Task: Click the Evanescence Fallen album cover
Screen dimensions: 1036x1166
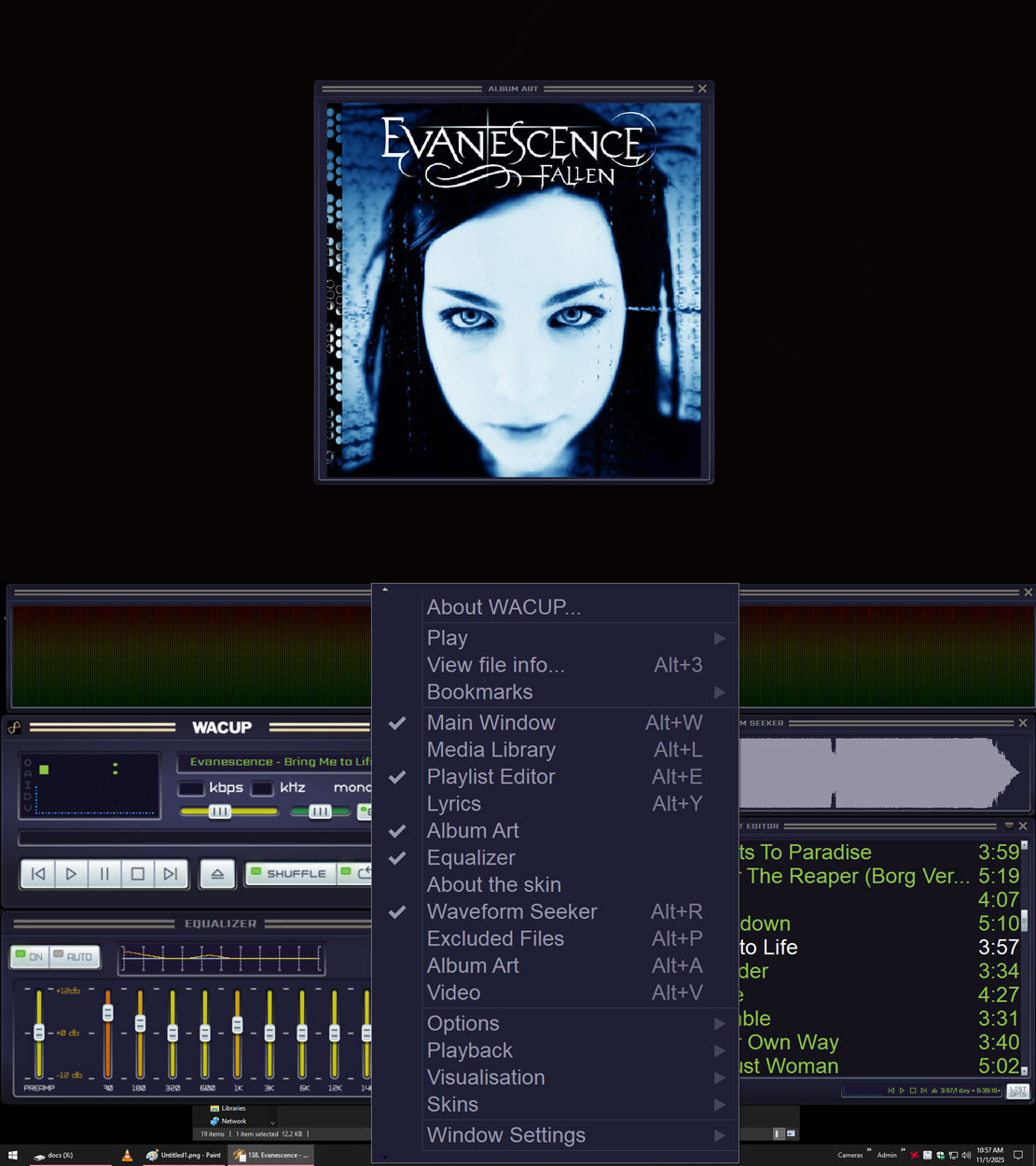Action: (x=514, y=289)
